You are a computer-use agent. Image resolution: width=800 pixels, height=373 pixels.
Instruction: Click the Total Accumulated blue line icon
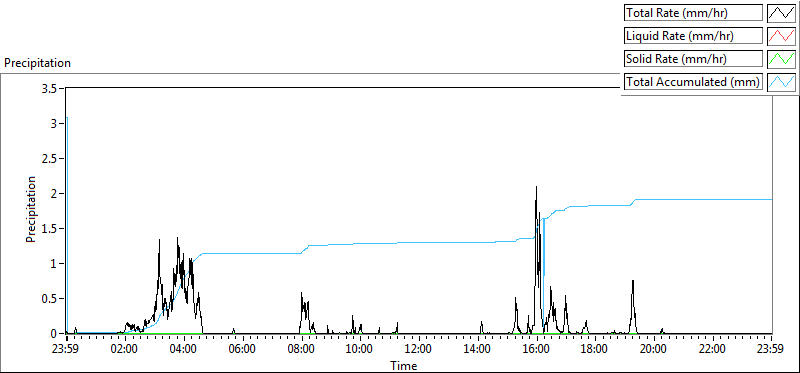(782, 82)
